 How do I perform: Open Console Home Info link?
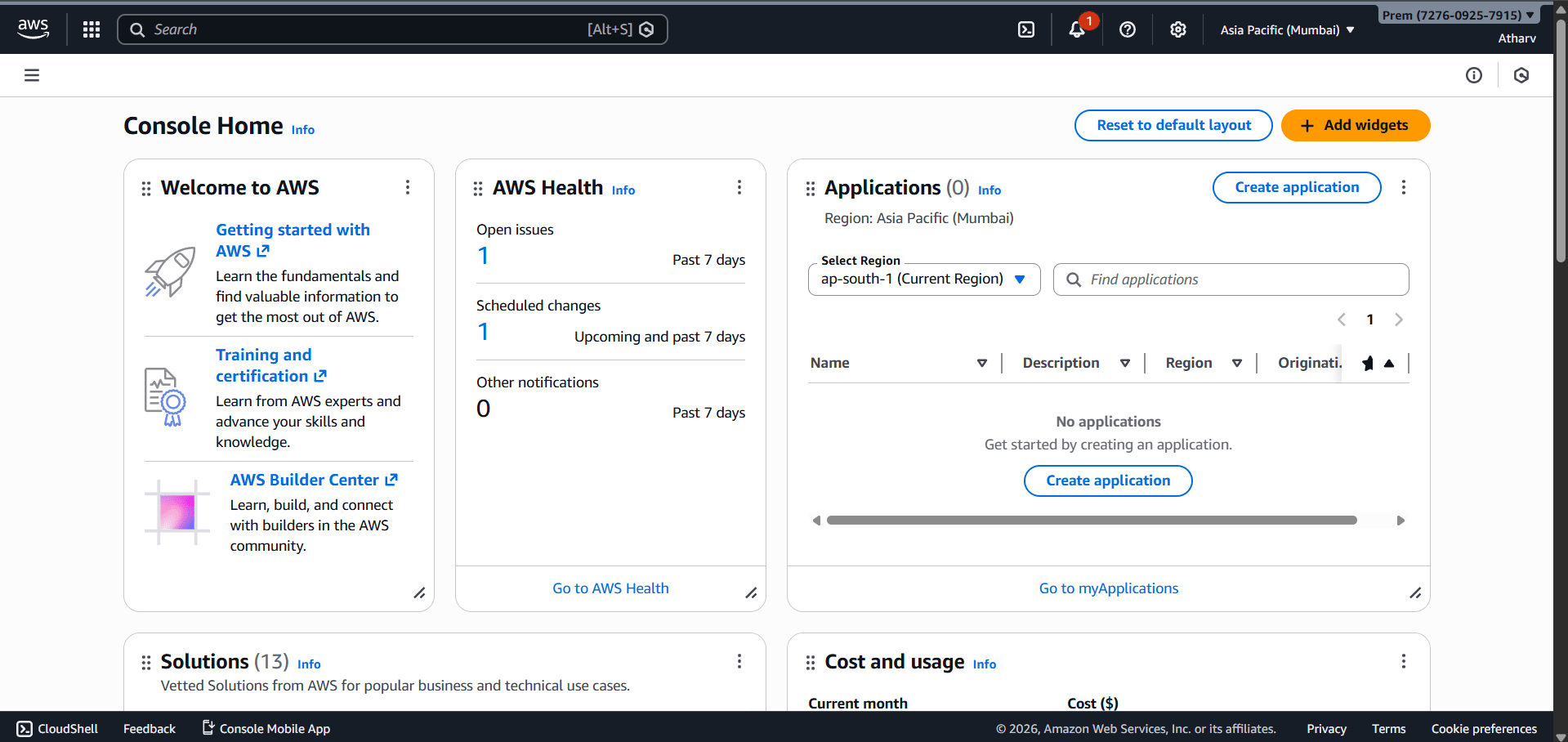303,130
